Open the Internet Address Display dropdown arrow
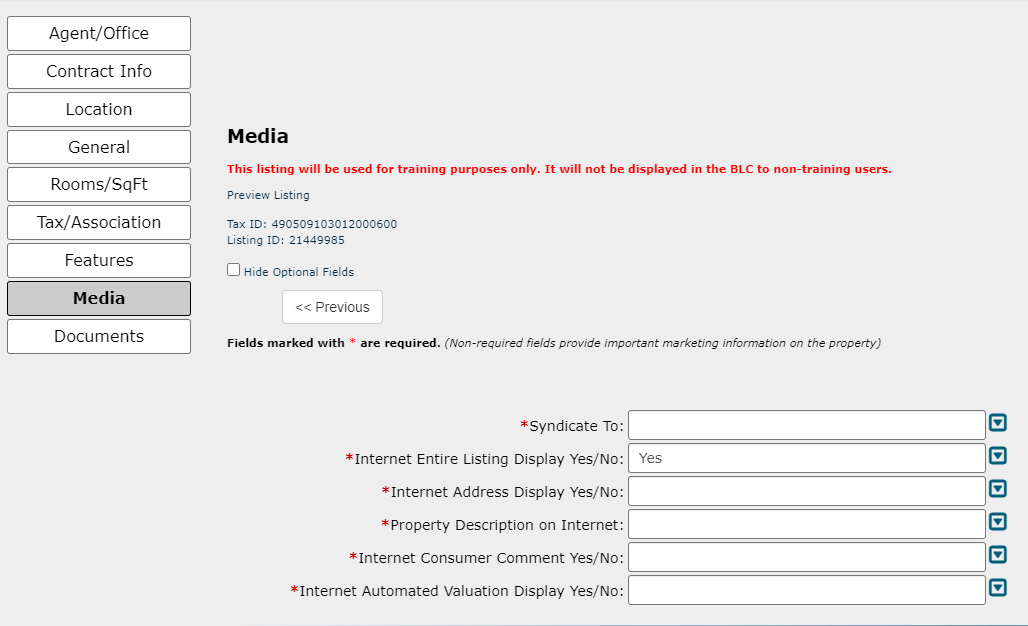The height and width of the screenshot is (626, 1028). click(x=998, y=488)
